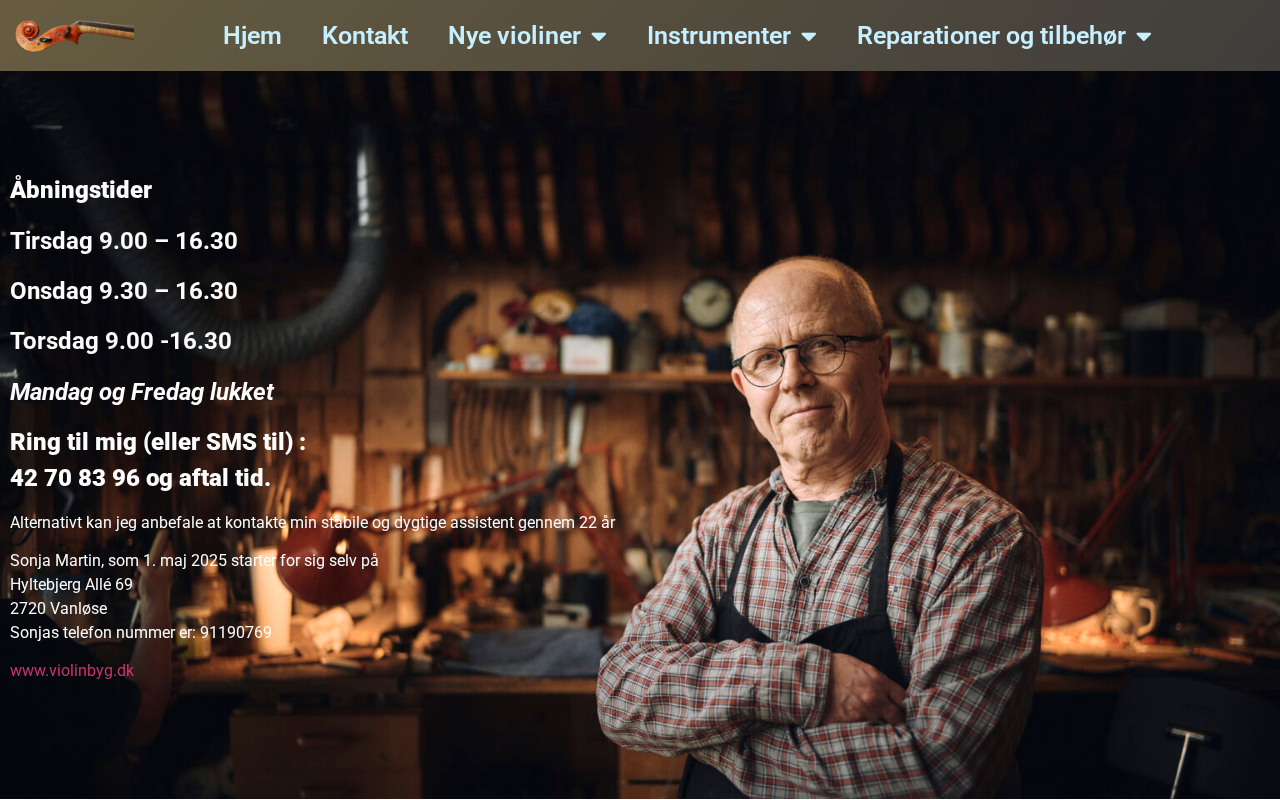This screenshot has width=1280, height=800.
Task: Click the Mandag og Fredag lukket text
Action: pos(142,392)
